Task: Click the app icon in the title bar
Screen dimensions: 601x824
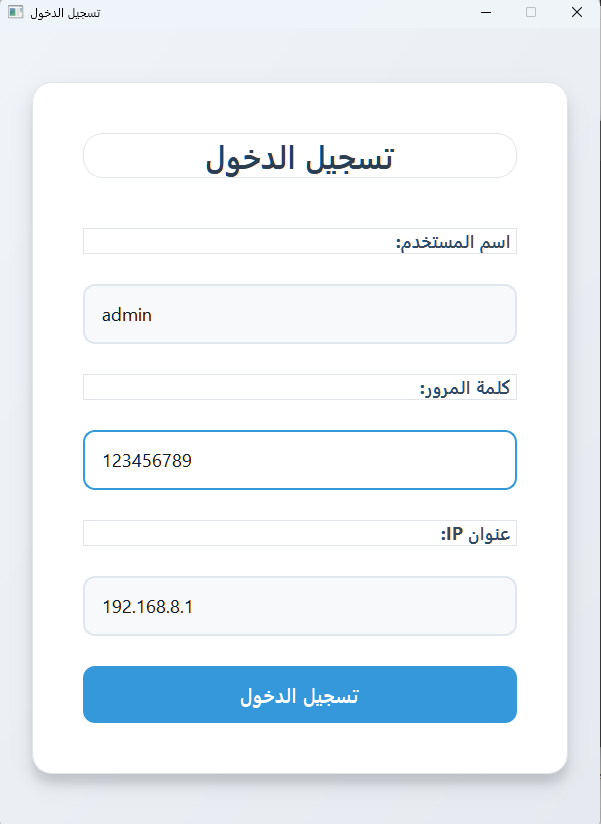Action: [16, 12]
